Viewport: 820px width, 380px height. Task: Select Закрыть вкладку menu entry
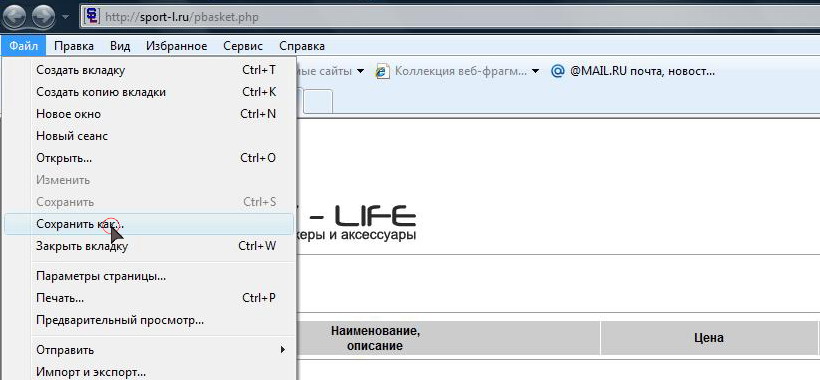(149, 246)
